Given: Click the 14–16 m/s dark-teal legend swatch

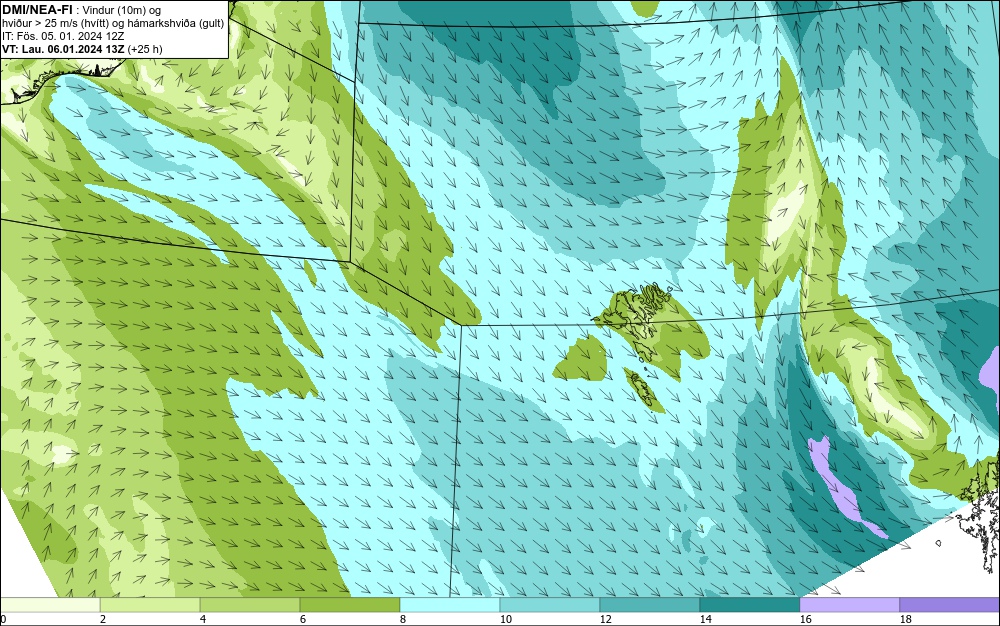Looking at the screenshot, I should pos(749,604).
